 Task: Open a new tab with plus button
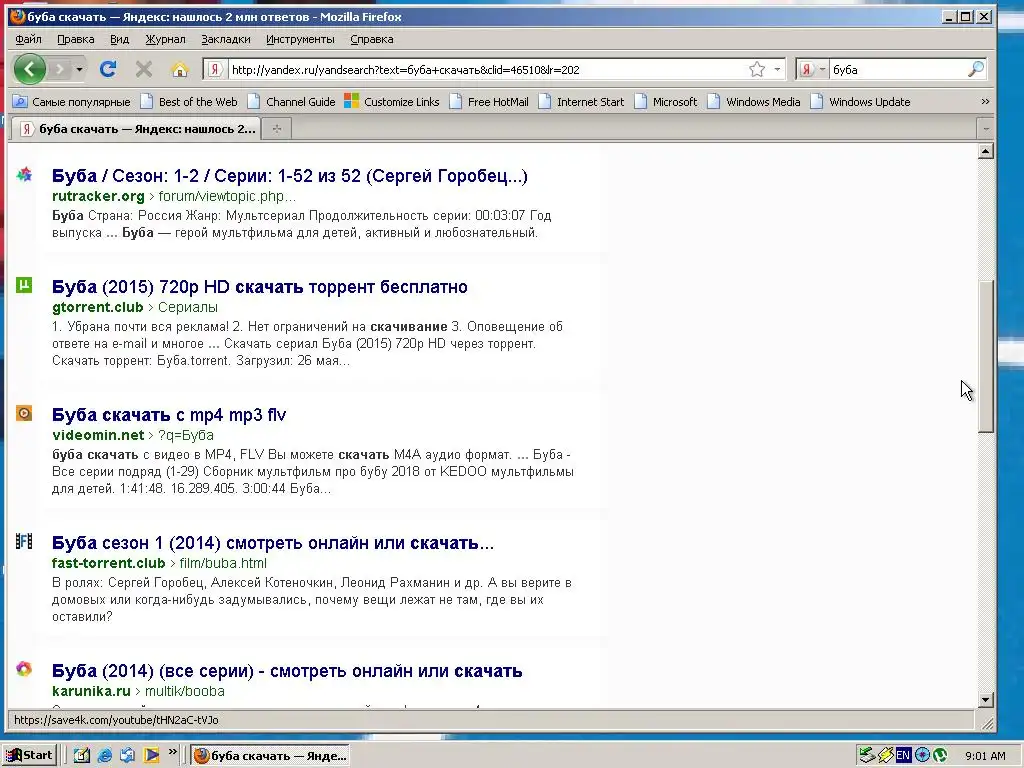(x=277, y=129)
